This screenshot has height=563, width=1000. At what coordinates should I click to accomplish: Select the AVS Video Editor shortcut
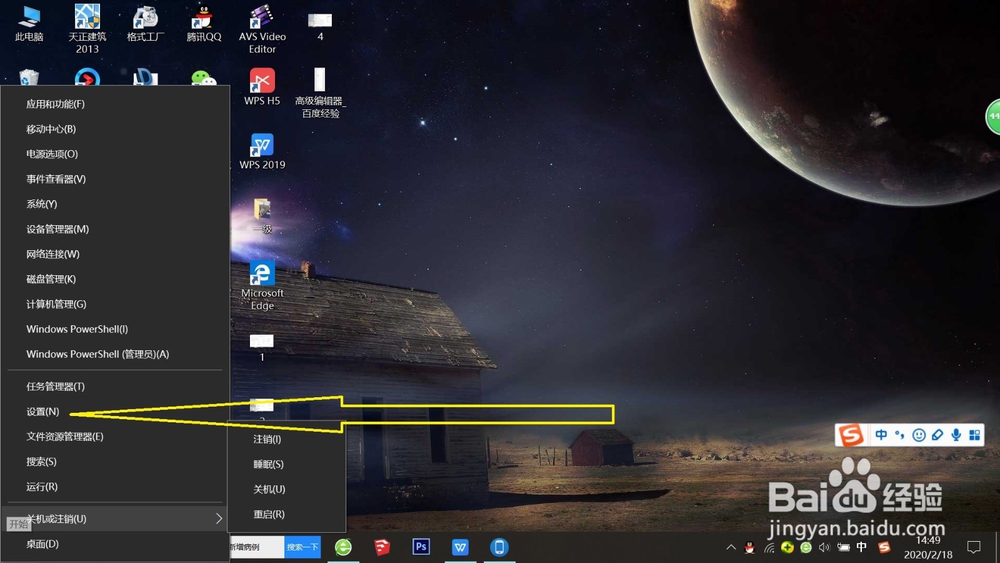262,29
